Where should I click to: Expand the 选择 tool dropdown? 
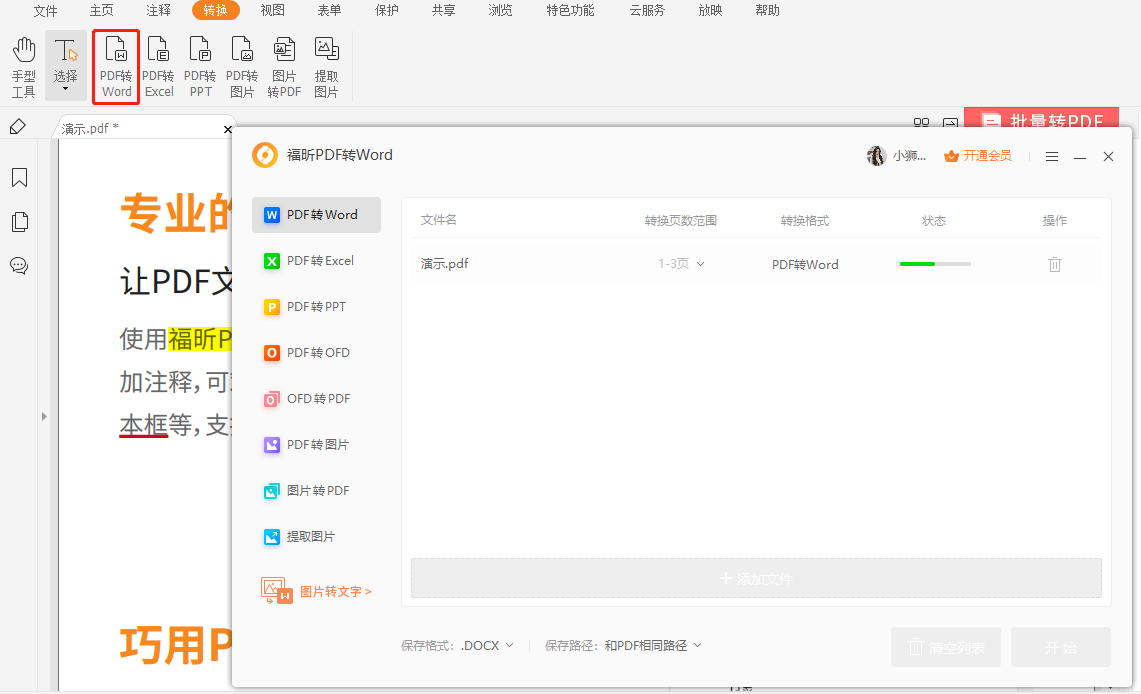(65, 89)
